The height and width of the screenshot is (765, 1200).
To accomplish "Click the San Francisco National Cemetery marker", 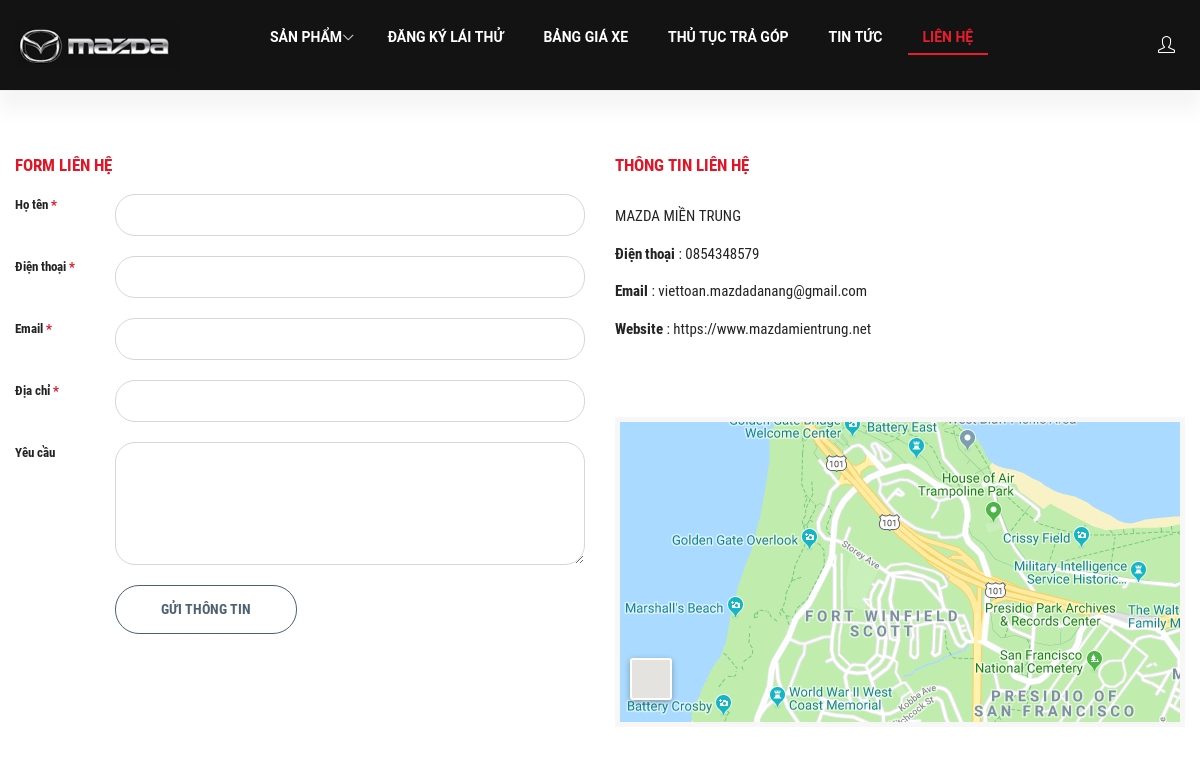I will [1094, 660].
